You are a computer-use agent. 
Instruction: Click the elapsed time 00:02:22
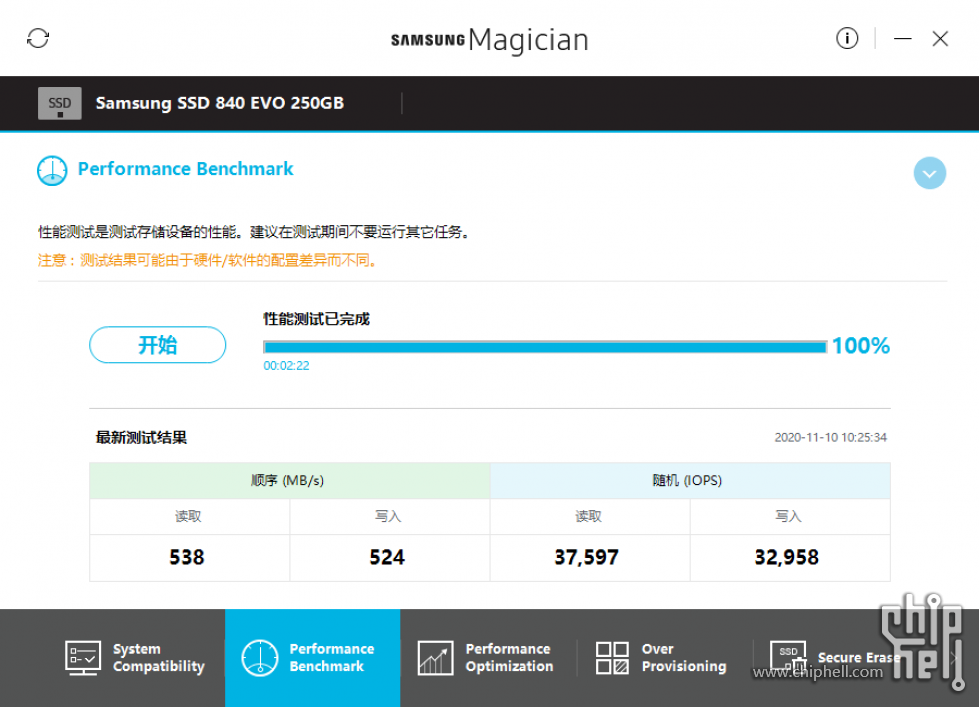pos(286,366)
